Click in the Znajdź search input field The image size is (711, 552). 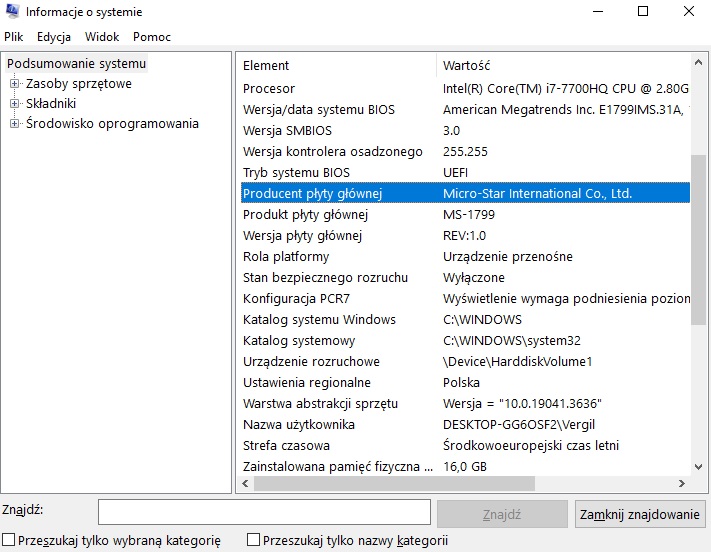coord(264,513)
